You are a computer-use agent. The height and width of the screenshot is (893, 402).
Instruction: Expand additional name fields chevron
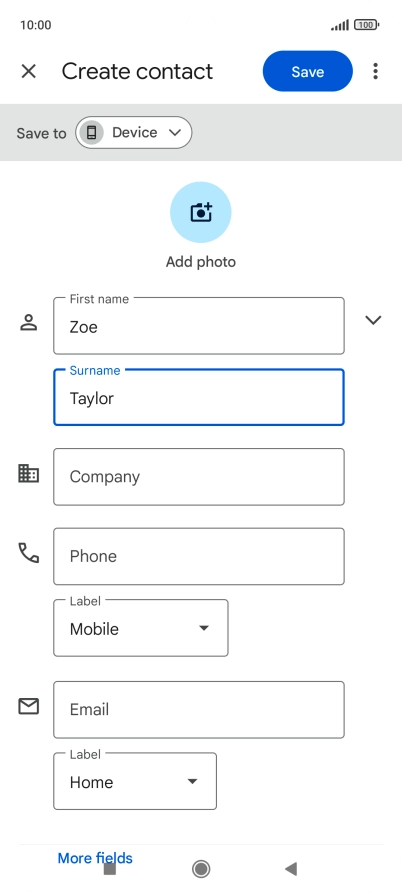pos(373,320)
